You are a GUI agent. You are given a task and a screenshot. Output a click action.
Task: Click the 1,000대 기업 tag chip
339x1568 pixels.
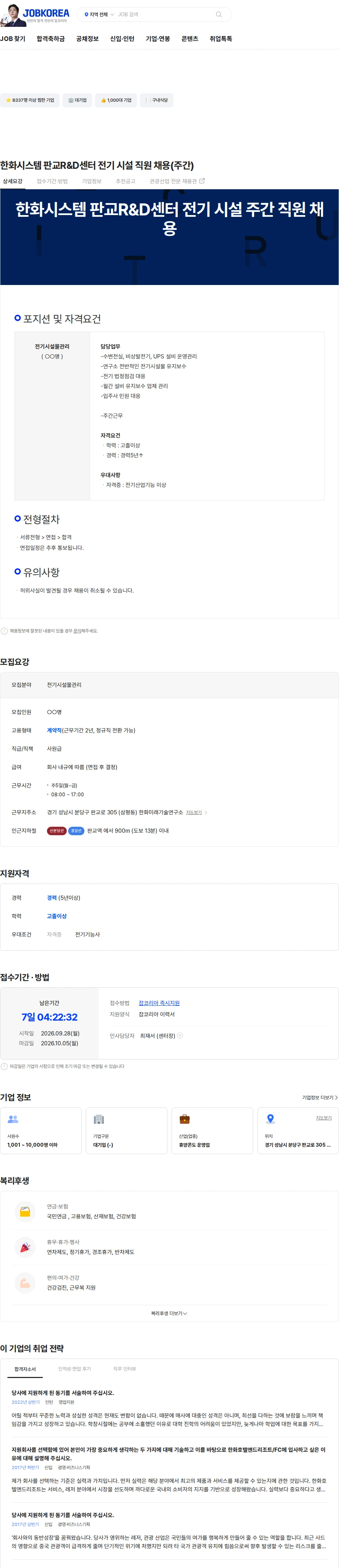[115, 100]
